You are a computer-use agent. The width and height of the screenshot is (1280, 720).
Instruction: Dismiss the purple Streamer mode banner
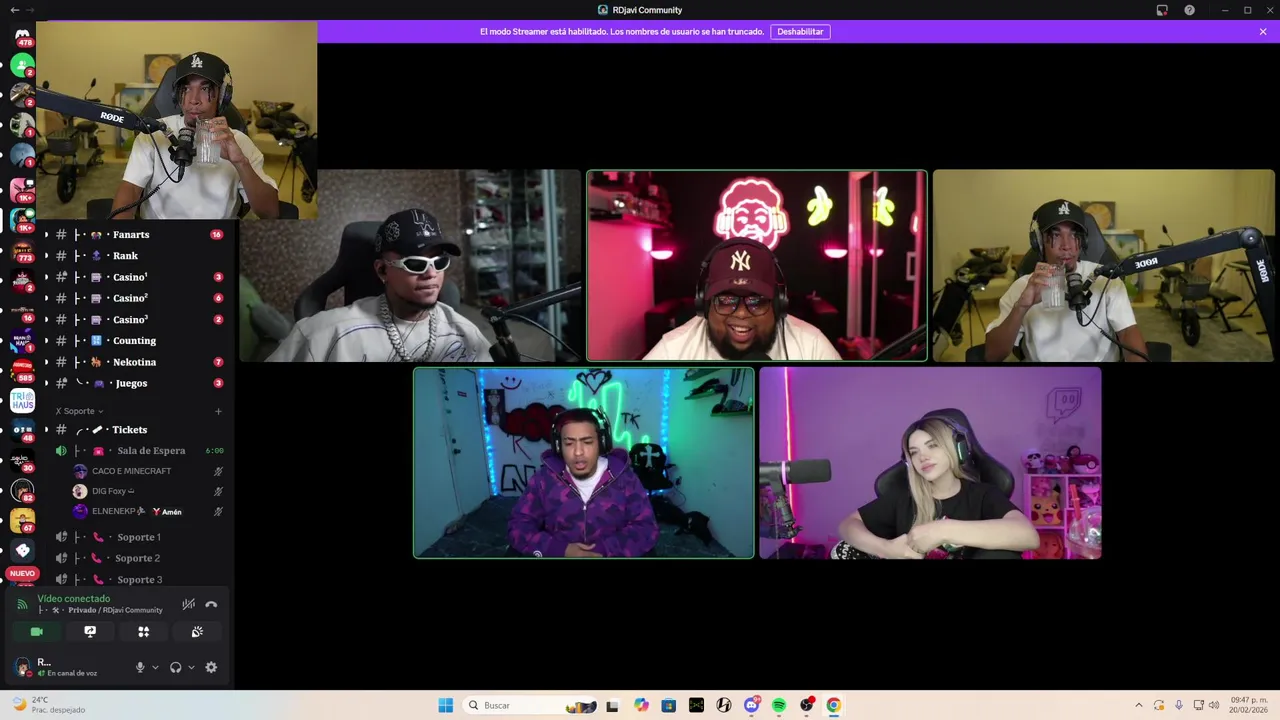1263,32
